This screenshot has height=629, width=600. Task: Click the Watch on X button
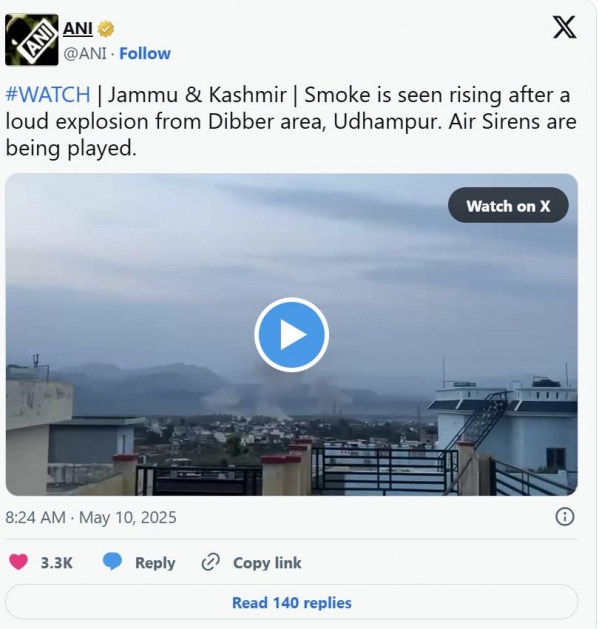[508, 205]
